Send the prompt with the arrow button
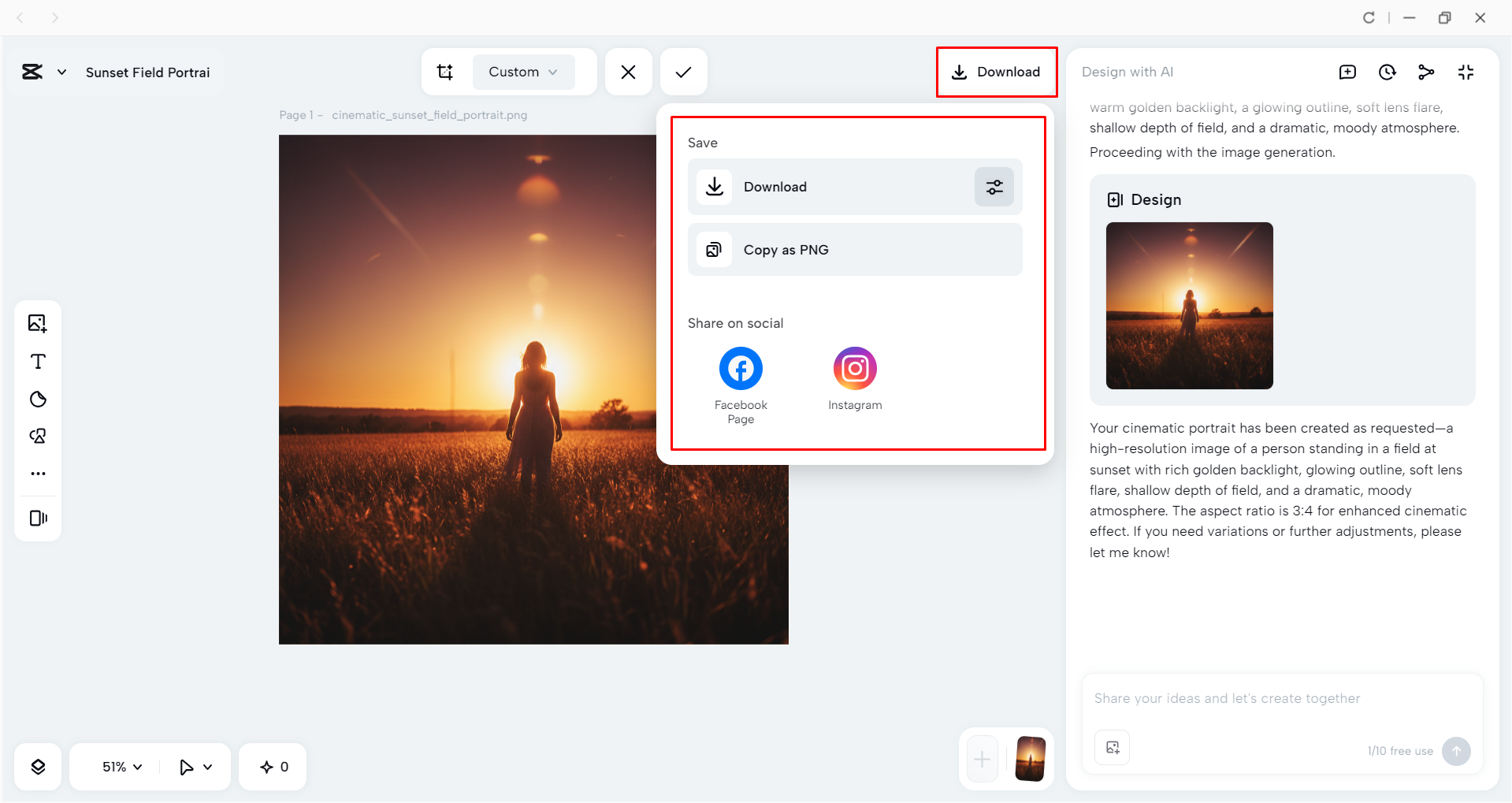1512x803 pixels. tap(1456, 751)
